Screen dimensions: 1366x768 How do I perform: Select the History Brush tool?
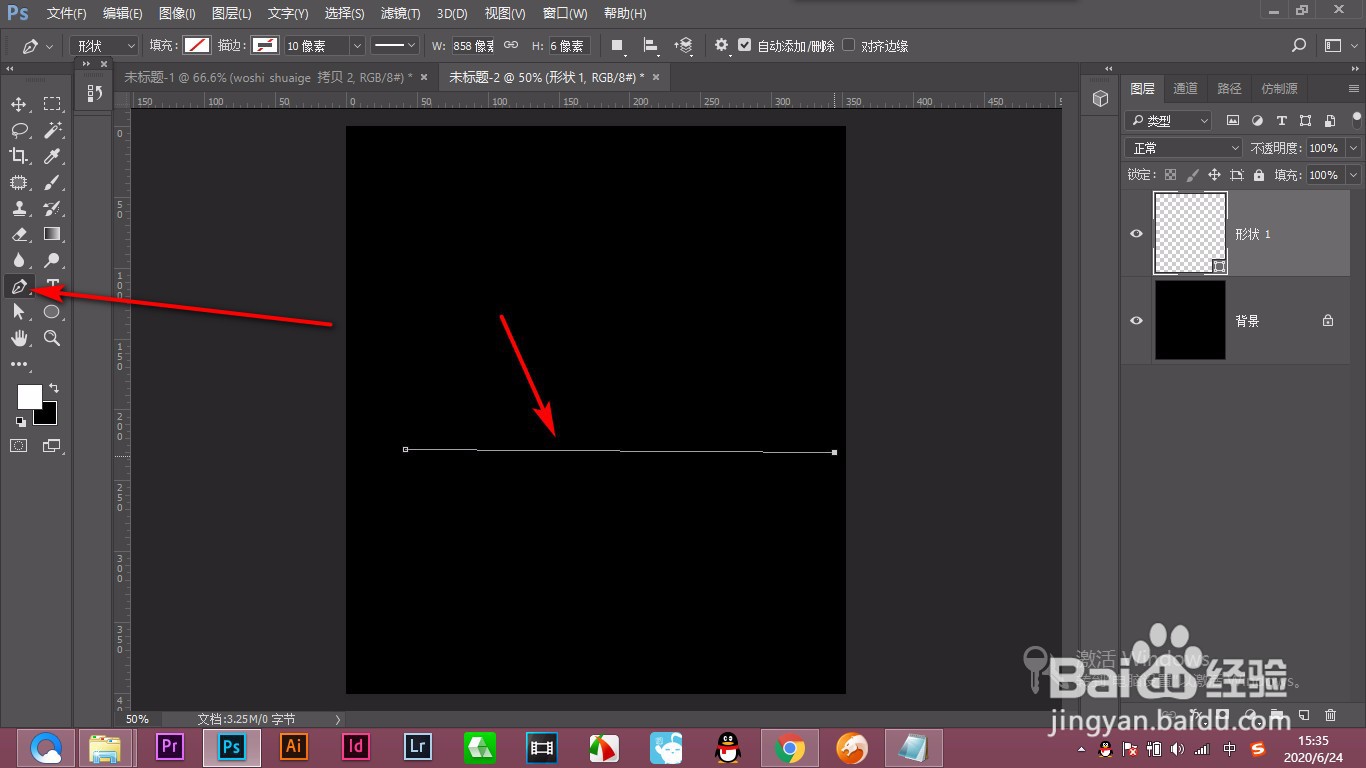coord(52,208)
